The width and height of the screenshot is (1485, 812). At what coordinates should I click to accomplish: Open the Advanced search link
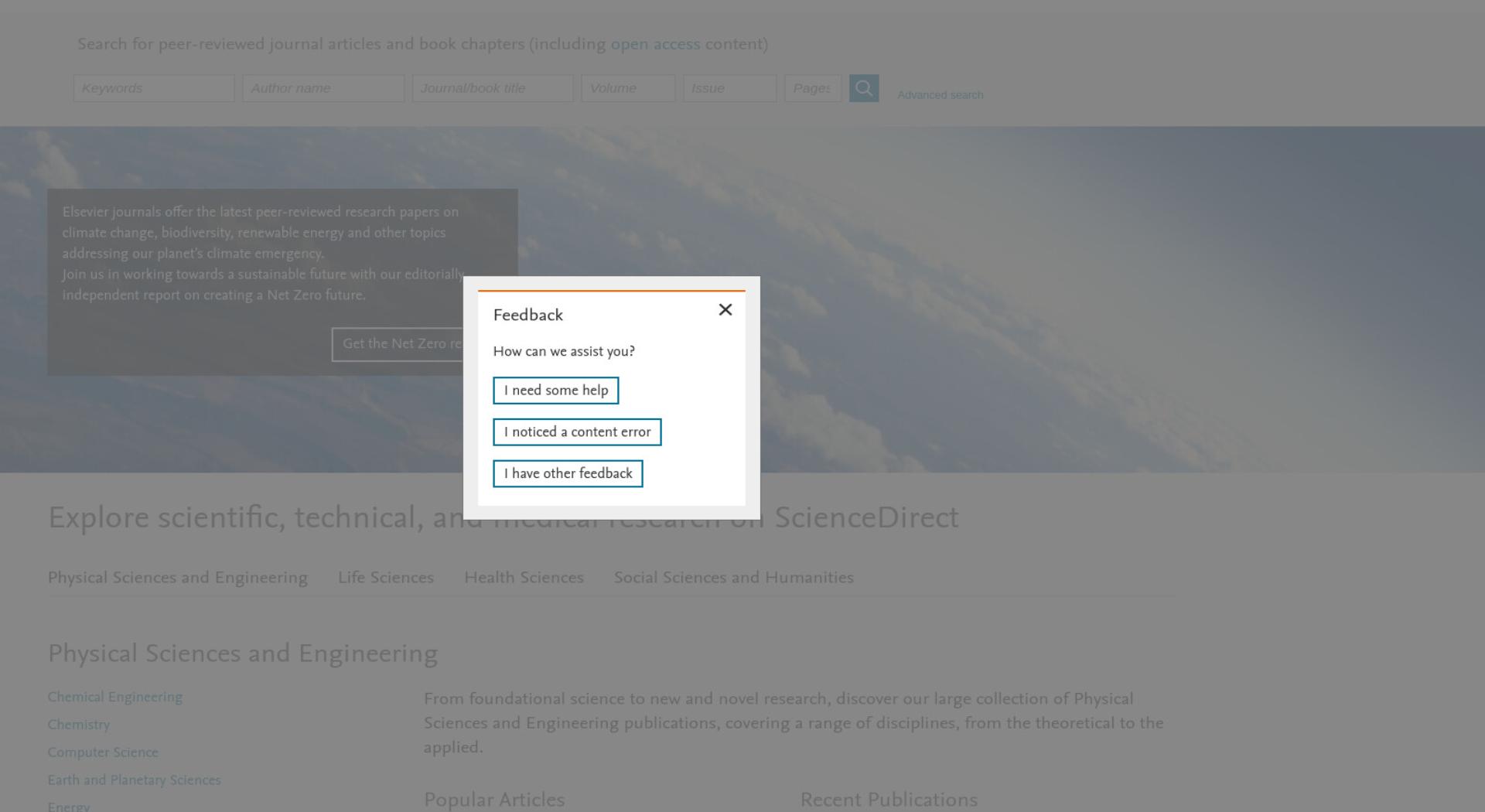click(940, 95)
